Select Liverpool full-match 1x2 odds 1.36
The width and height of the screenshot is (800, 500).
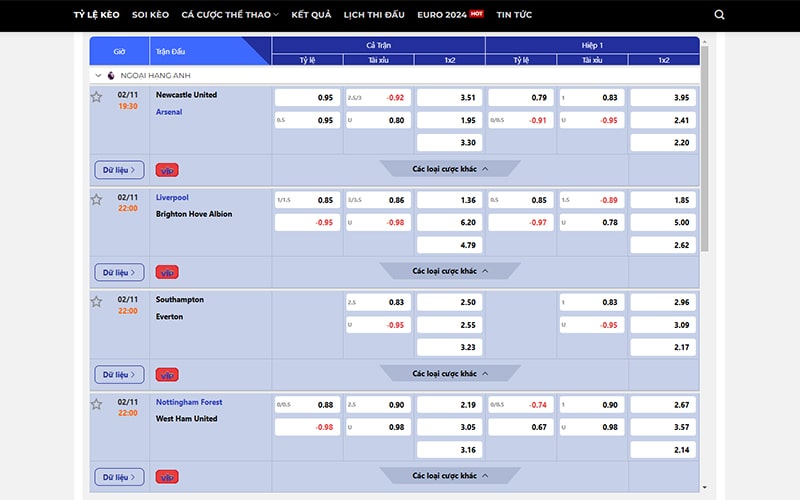point(449,200)
